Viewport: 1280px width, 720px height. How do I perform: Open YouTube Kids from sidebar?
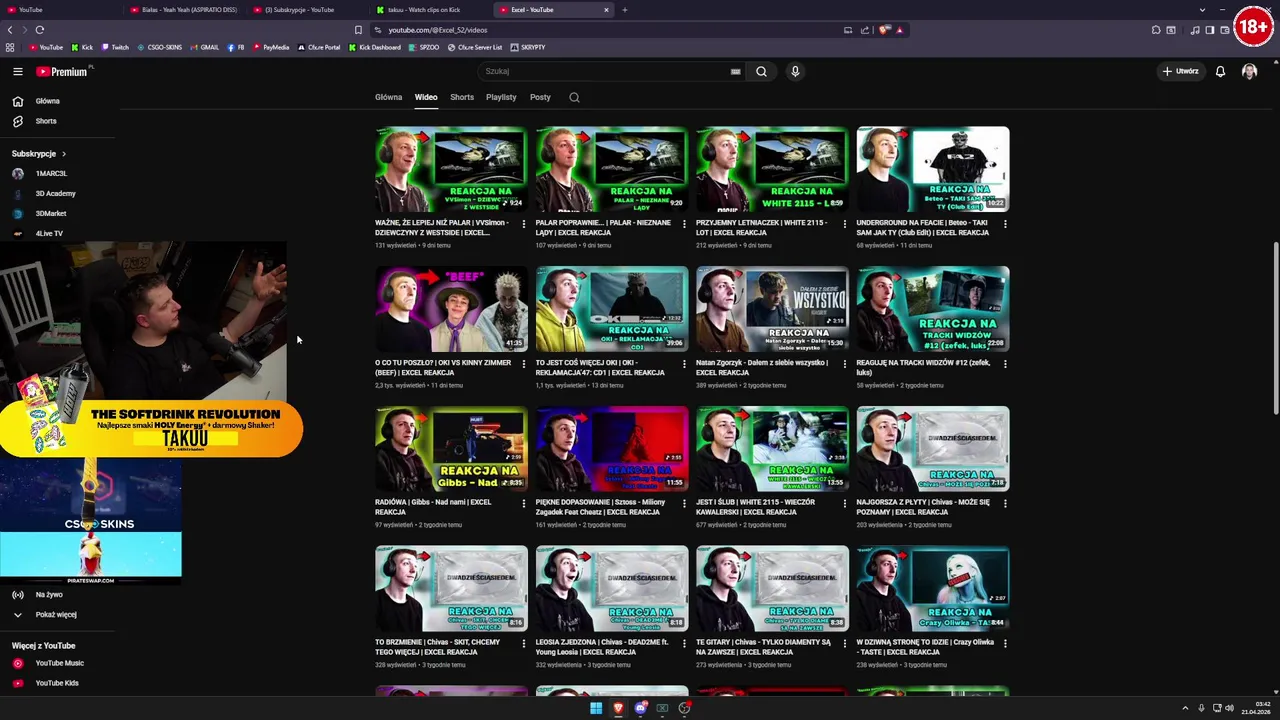coord(57,683)
